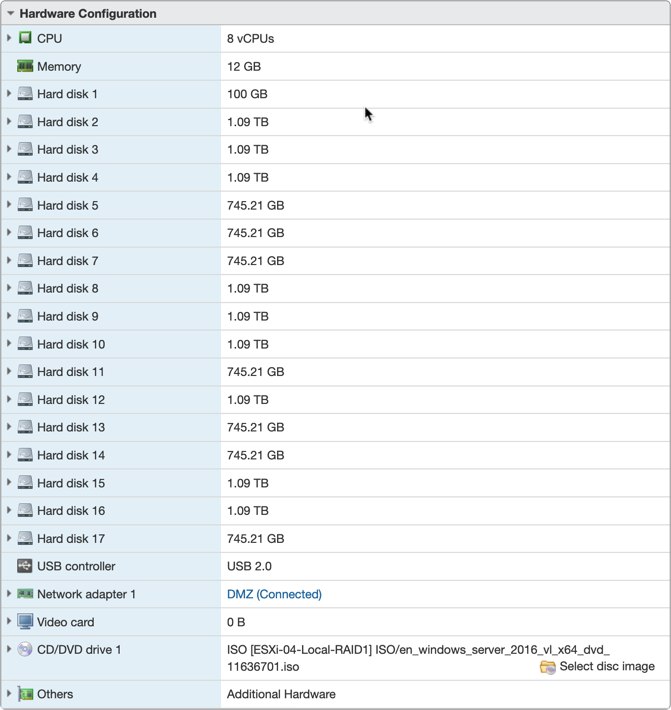Expand the CPU row
This screenshot has width=671, height=710.
pos(9,38)
